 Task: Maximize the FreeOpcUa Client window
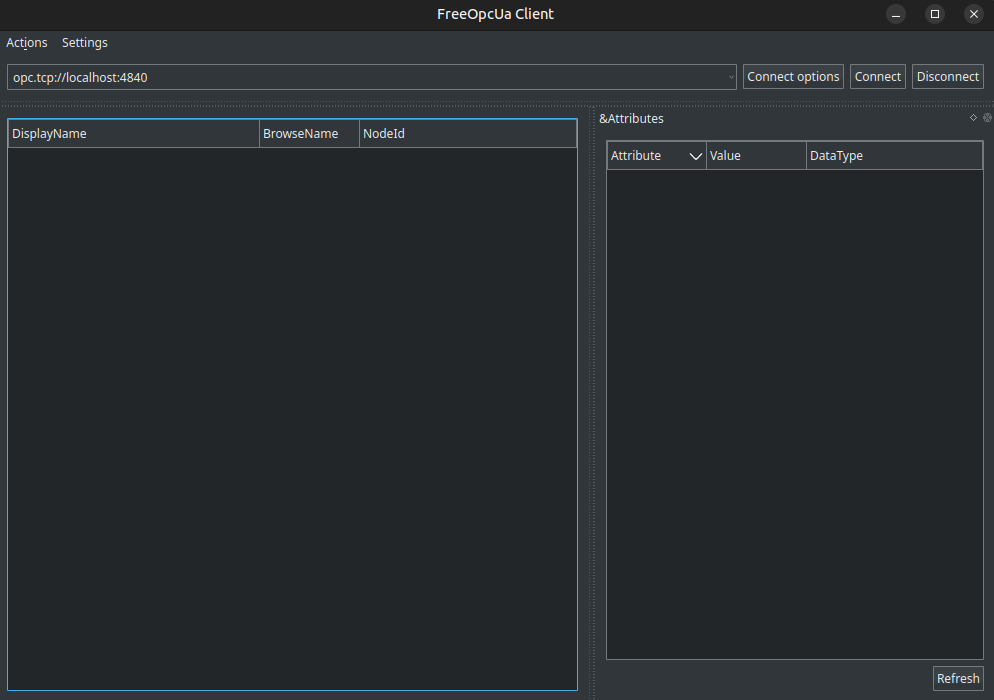934,14
